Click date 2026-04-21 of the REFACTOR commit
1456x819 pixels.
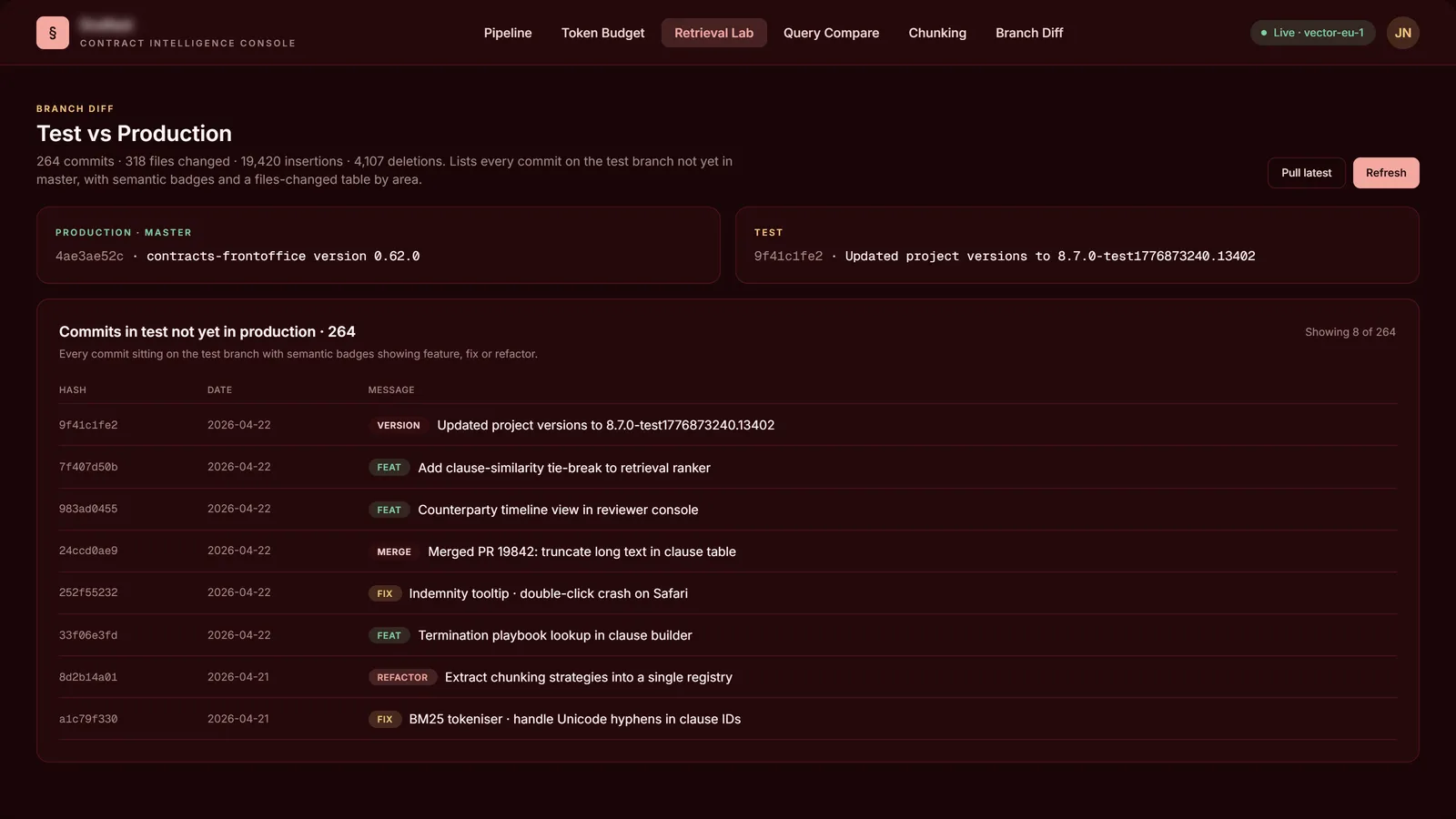(238, 677)
